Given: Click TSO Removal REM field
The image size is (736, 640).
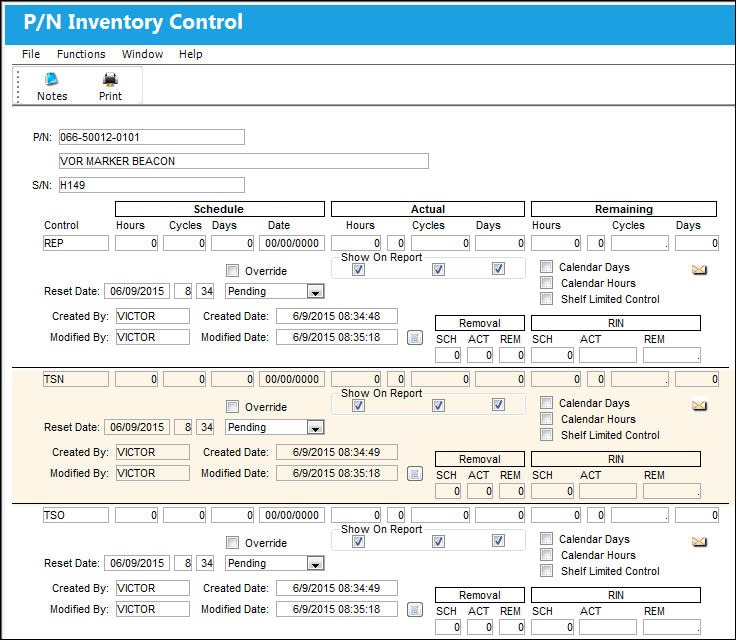Looking at the screenshot, I should 512,627.
